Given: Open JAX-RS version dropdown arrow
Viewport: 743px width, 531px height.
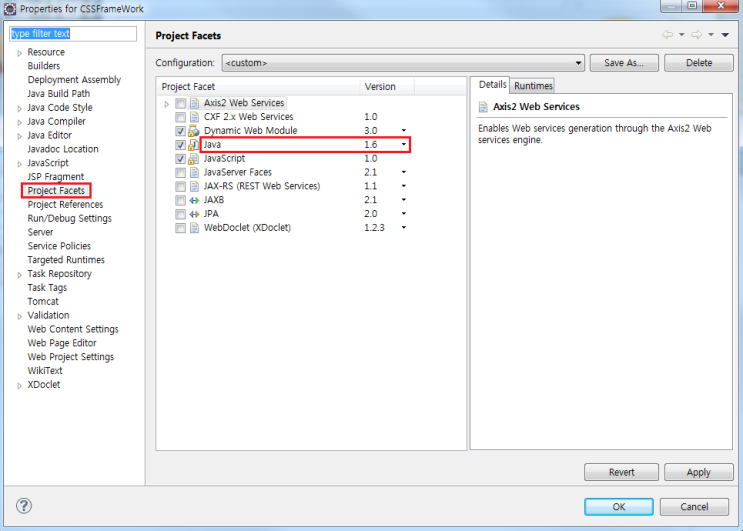Looking at the screenshot, I should pyautogui.click(x=404, y=186).
